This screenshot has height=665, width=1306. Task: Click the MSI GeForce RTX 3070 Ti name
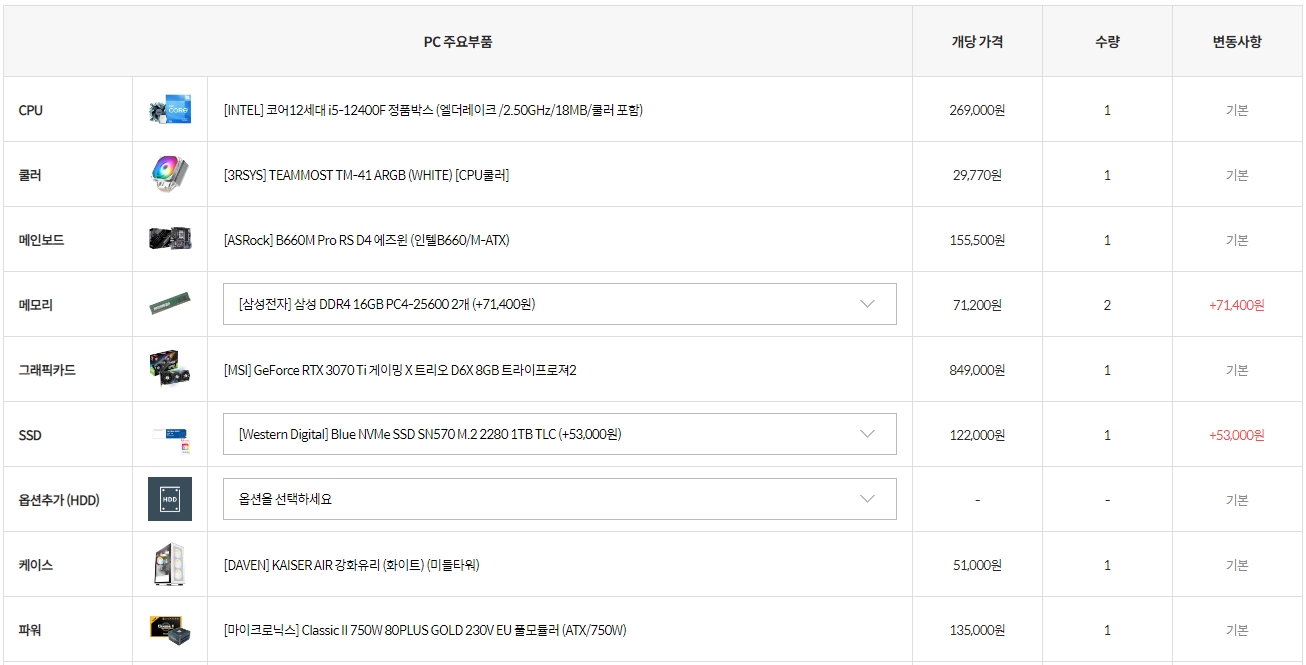400,370
